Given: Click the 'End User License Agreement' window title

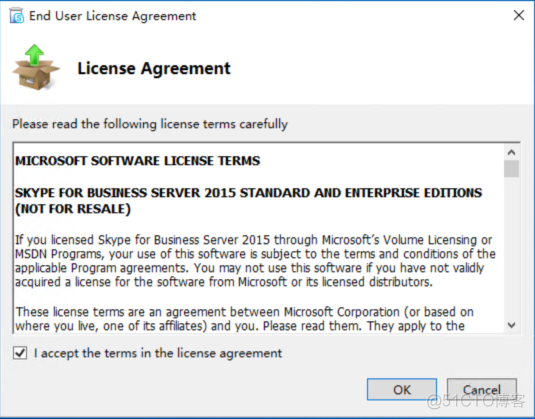Looking at the screenshot, I should 113,16.
